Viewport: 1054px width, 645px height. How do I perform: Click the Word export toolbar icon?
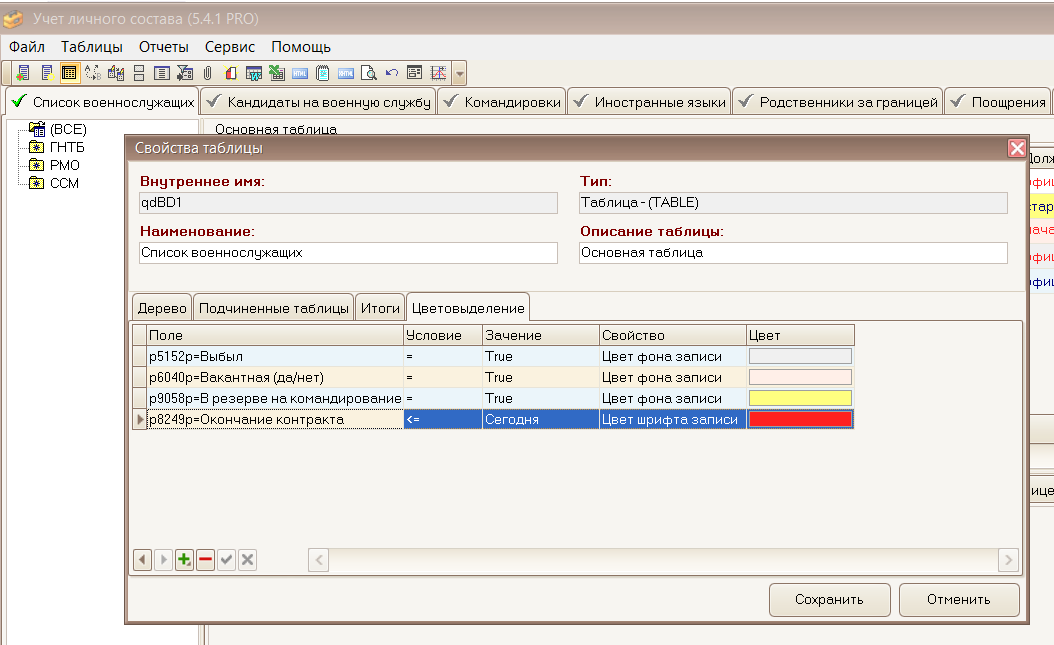254,73
